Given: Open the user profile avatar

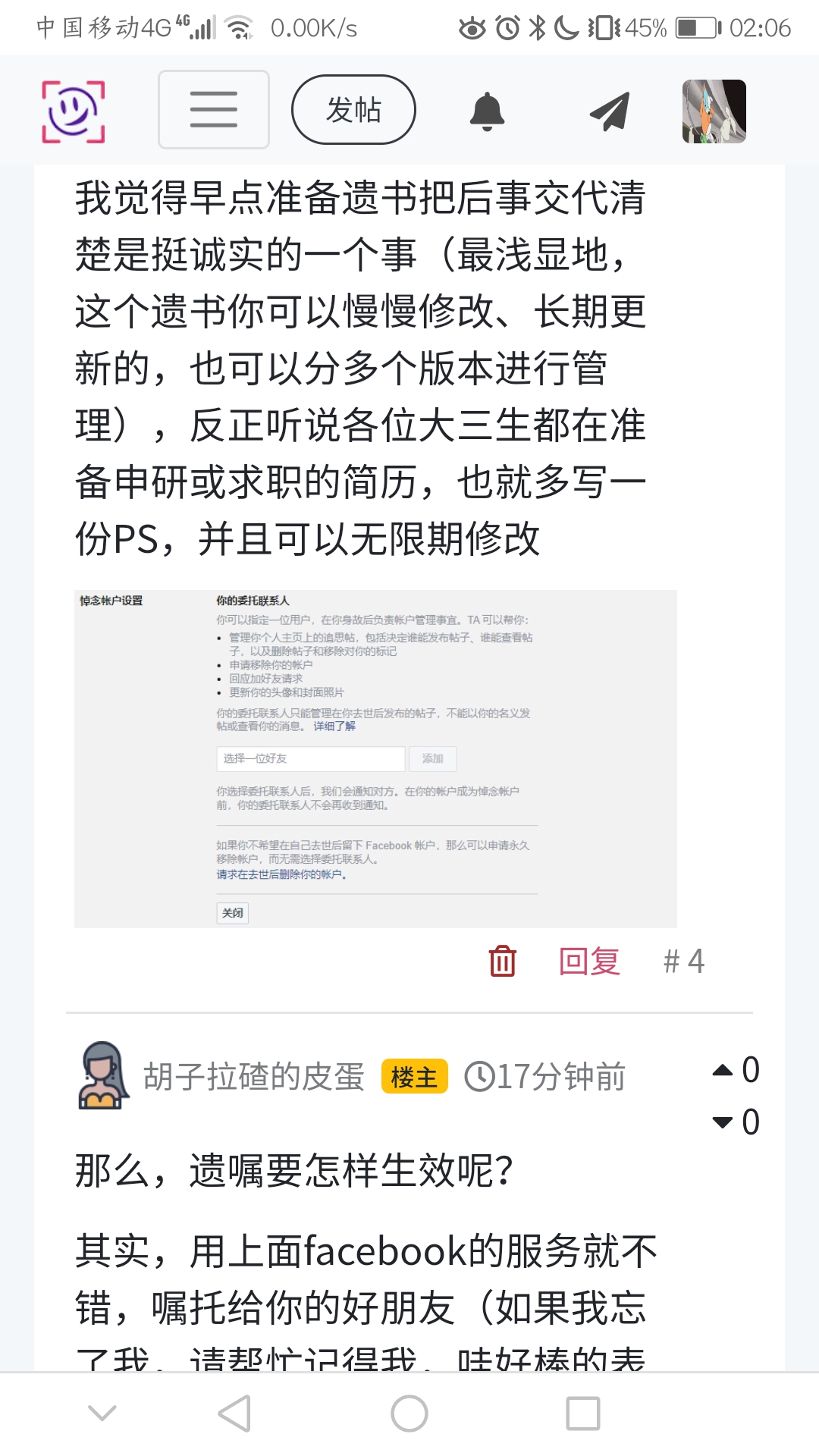Looking at the screenshot, I should 714,111.
